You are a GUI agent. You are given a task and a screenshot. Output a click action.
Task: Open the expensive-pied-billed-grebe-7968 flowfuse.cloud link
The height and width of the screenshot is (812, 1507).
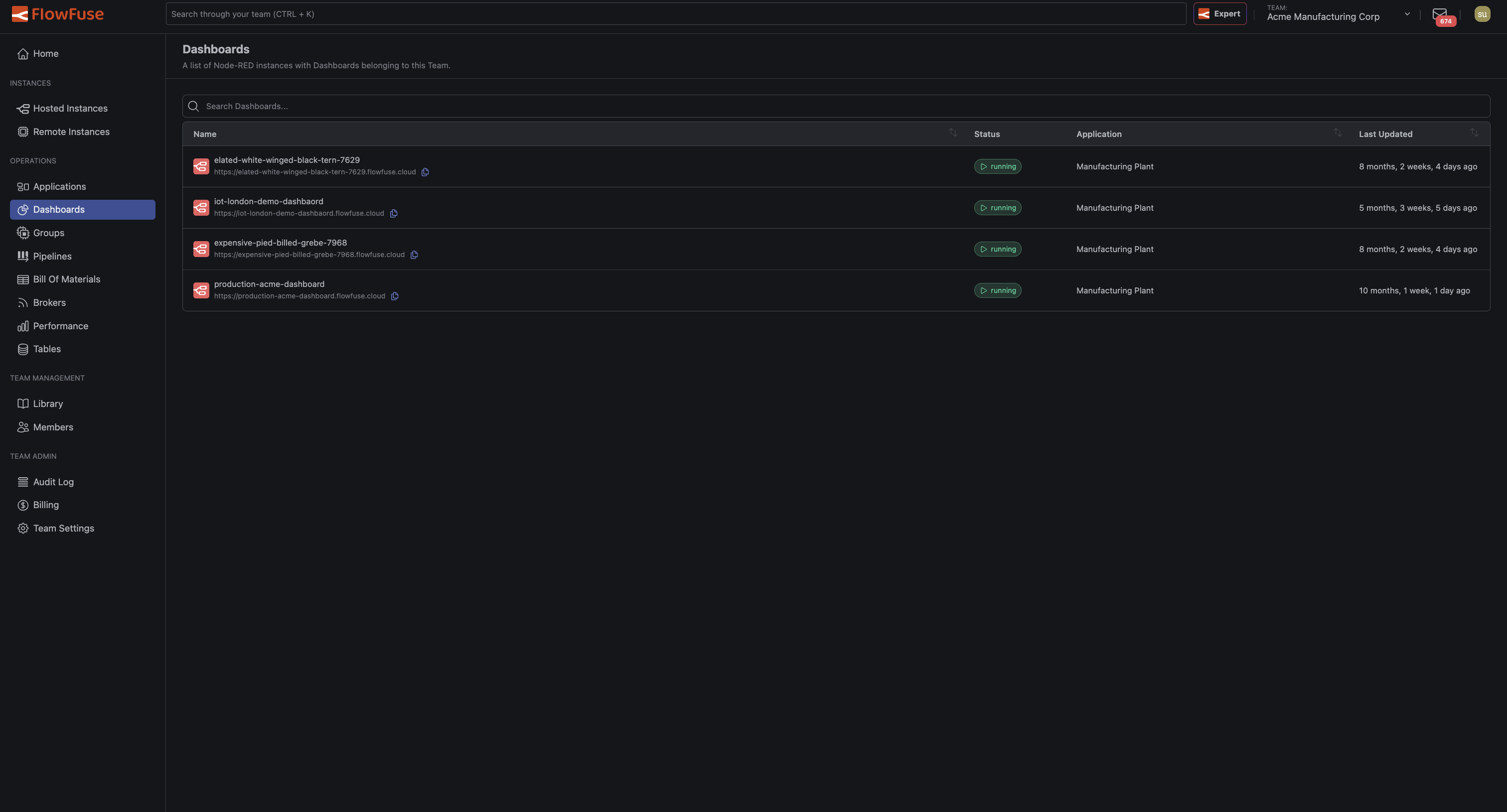tap(309, 255)
